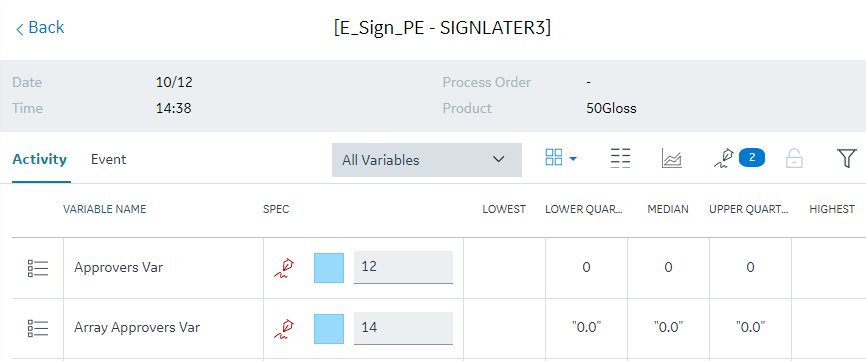
Task: Expand the grid view options arrow
Action: [x=573, y=160]
